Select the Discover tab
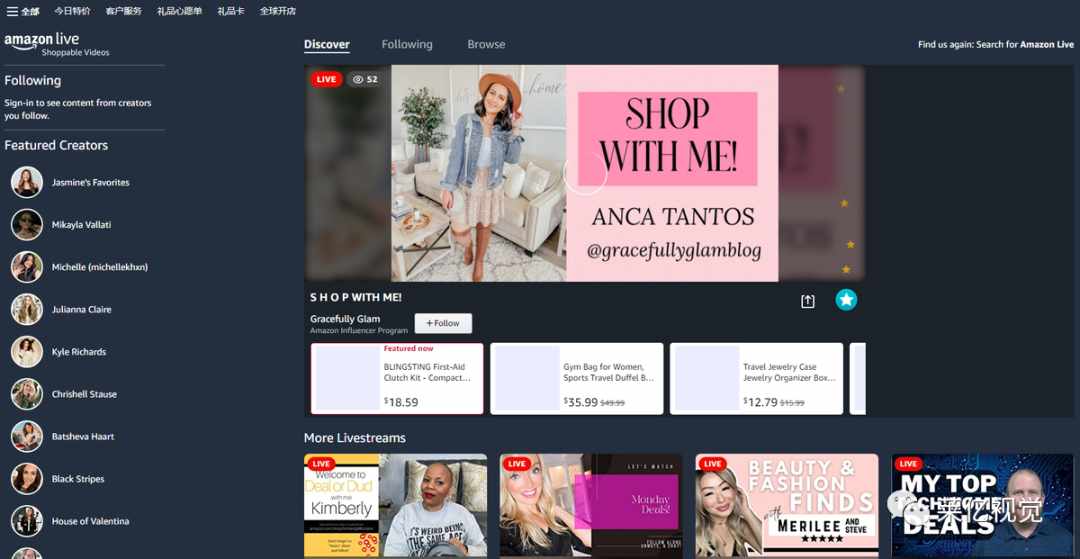 (326, 44)
